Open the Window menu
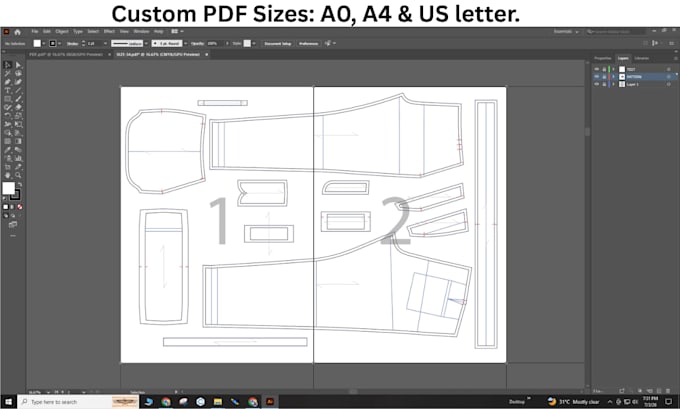The height and width of the screenshot is (409, 680). (141, 32)
